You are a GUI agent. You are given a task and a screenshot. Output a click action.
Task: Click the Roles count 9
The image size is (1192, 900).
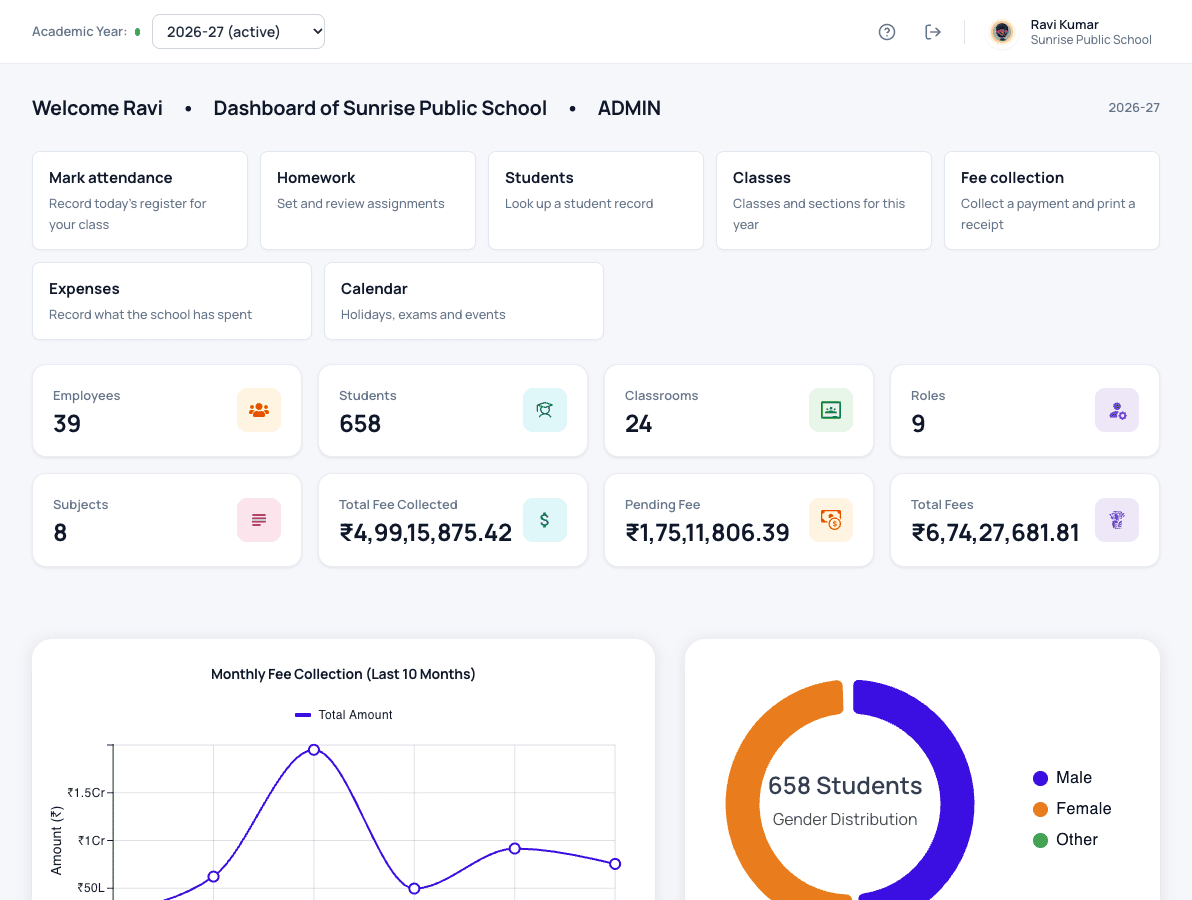918,423
